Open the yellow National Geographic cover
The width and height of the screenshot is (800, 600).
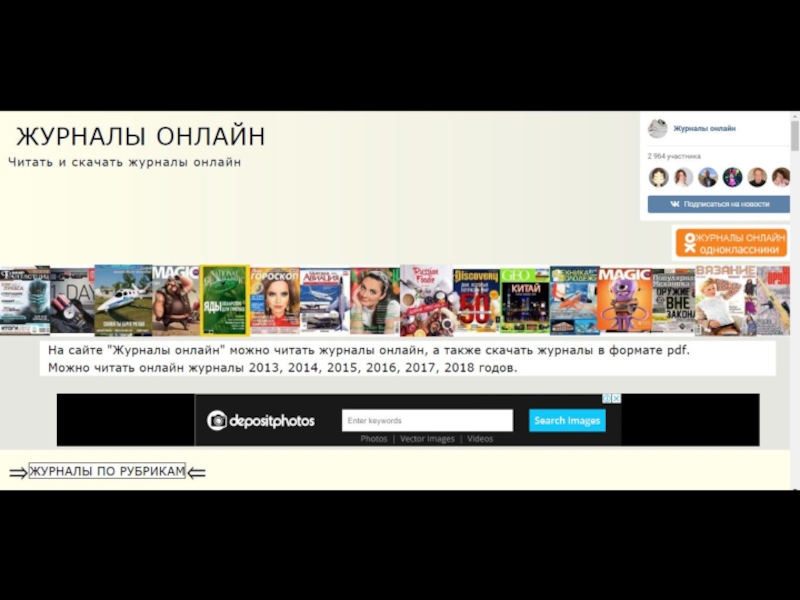(x=224, y=300)
